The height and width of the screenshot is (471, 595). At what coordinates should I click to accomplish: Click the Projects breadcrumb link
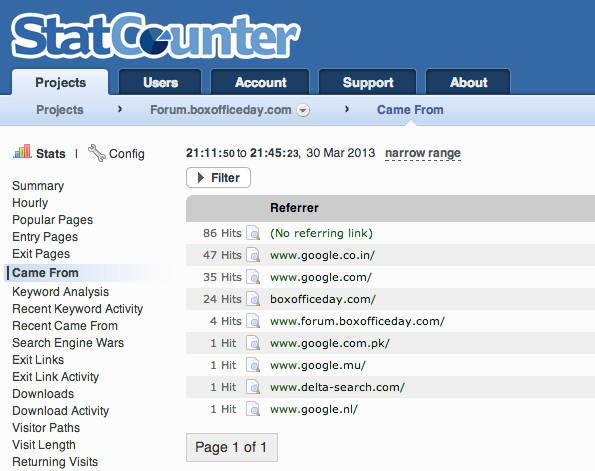[60, 110]
